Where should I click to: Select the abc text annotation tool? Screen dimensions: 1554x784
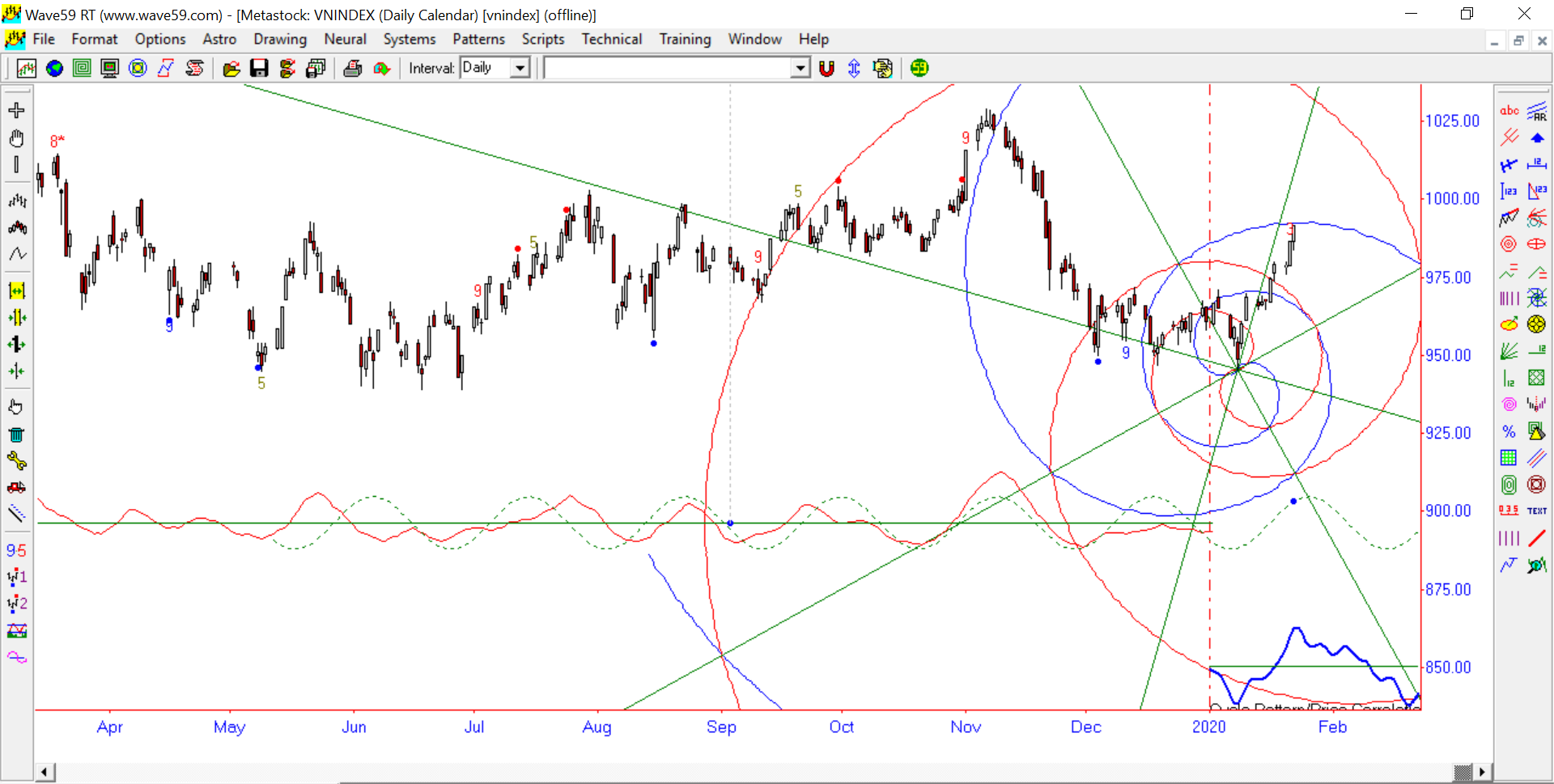tap(1509, 111)
